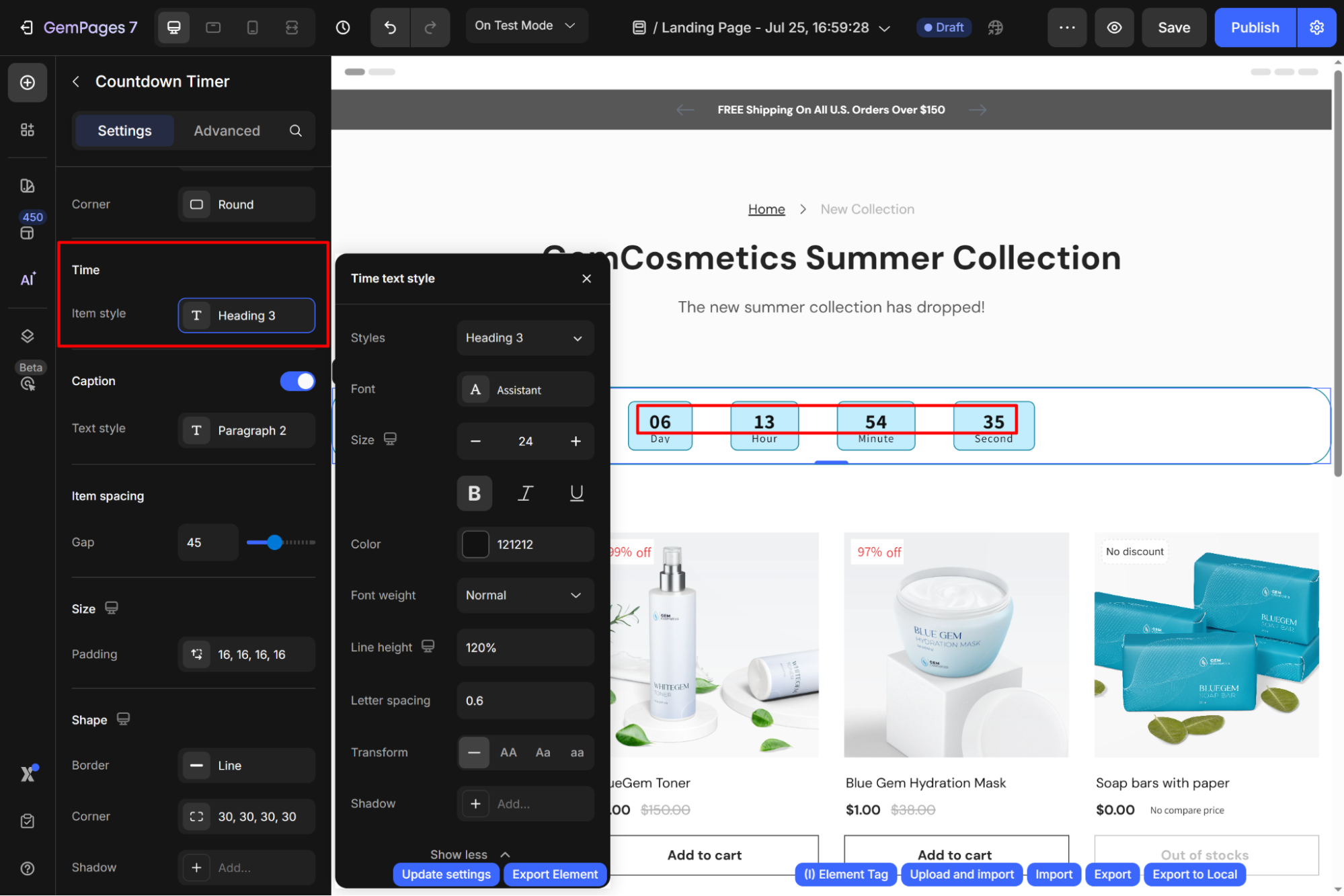The width and height of the screenshot is (1344, 896).
Task: Click the AI assistant sidebar icon
Action: point(28,279)
